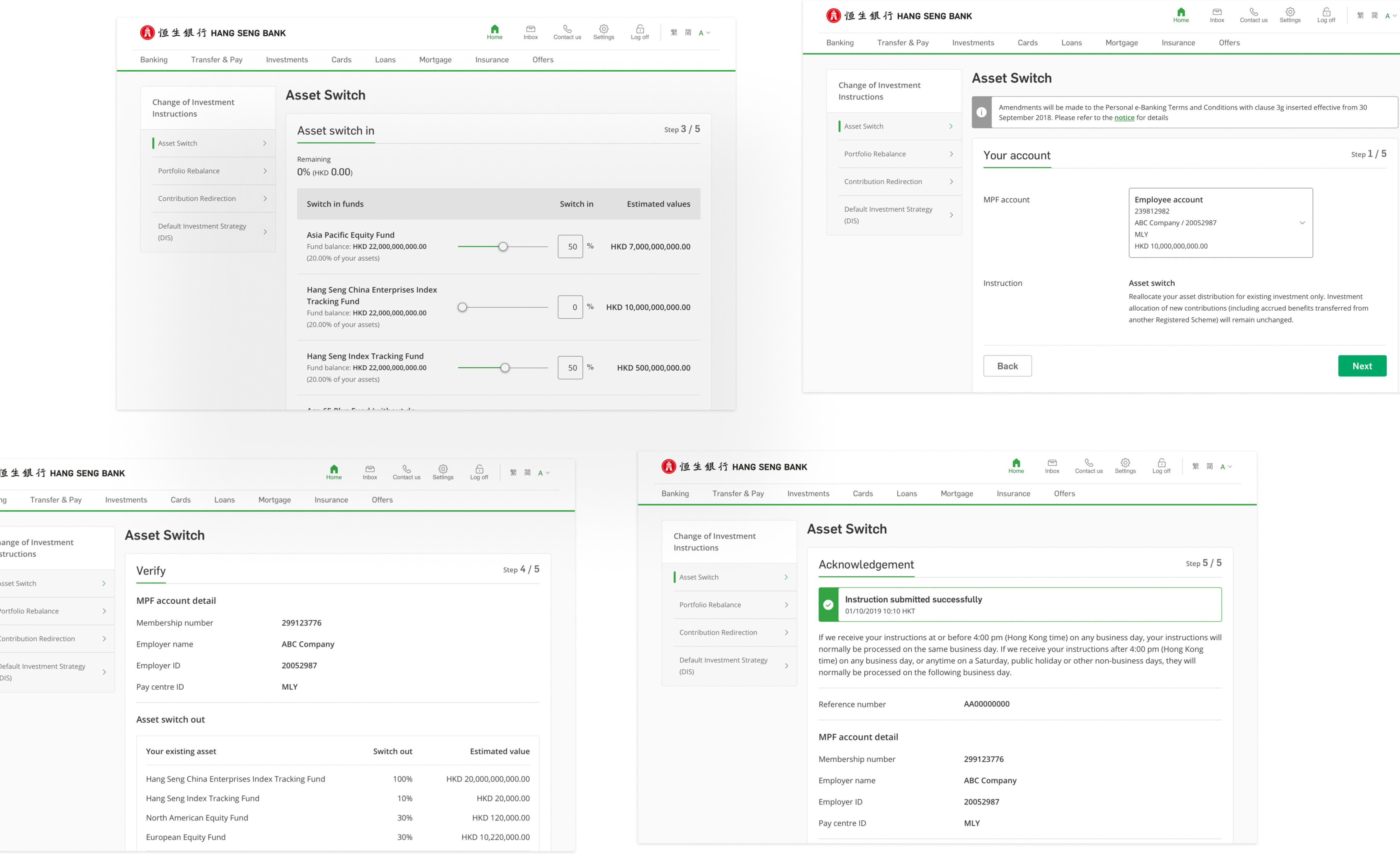Click Home icon in bottom-right Acknowledgement window
The height and width of the screenshot is (854, 1400).
(1016, 463)
